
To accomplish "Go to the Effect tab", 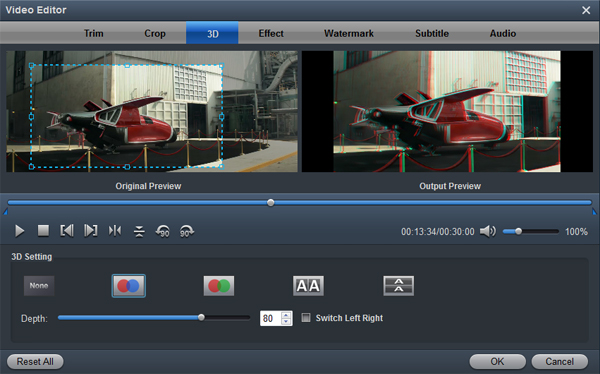I will pyautogui.click(x=271, y=33).
